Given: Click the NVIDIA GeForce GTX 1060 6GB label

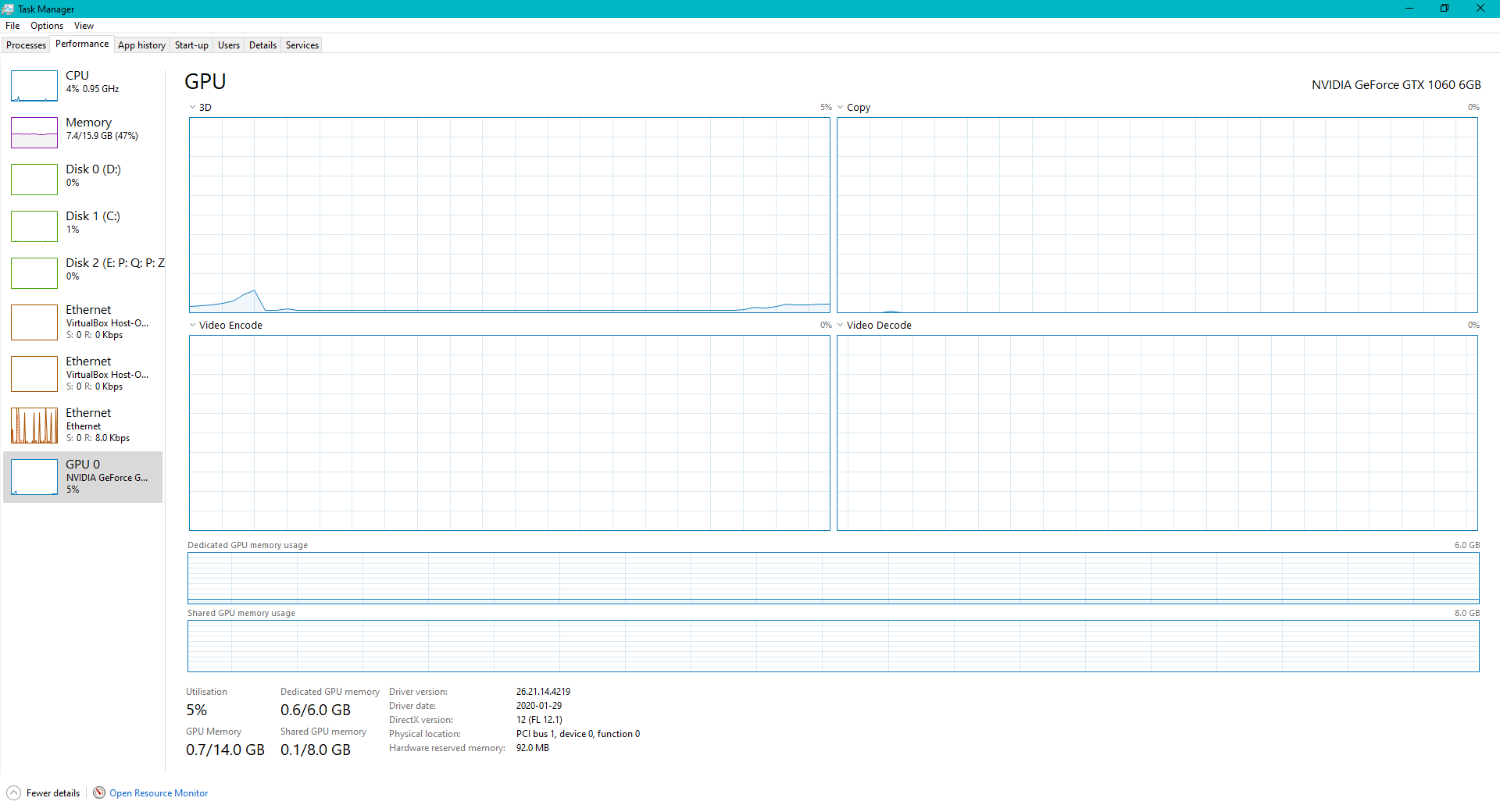Looking at the screenshot, I should coord(1396,84).
